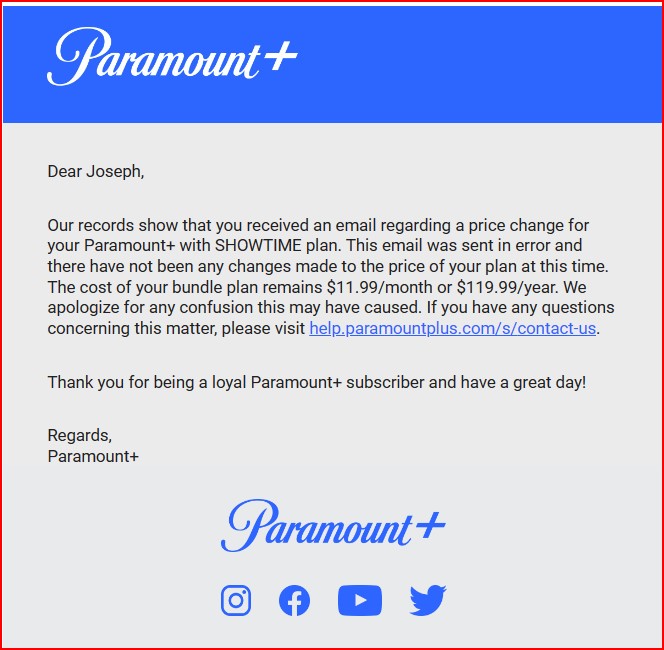
Task: Click the blue Paramount+ footer logo
Action: (x=333, y=526)
